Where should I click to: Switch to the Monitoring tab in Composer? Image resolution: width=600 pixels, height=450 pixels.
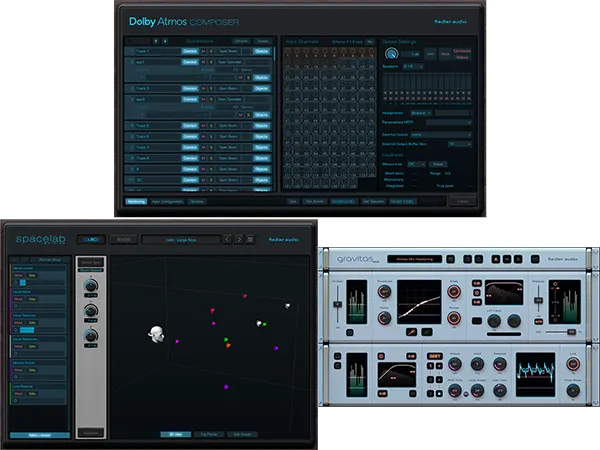[136, 201]
